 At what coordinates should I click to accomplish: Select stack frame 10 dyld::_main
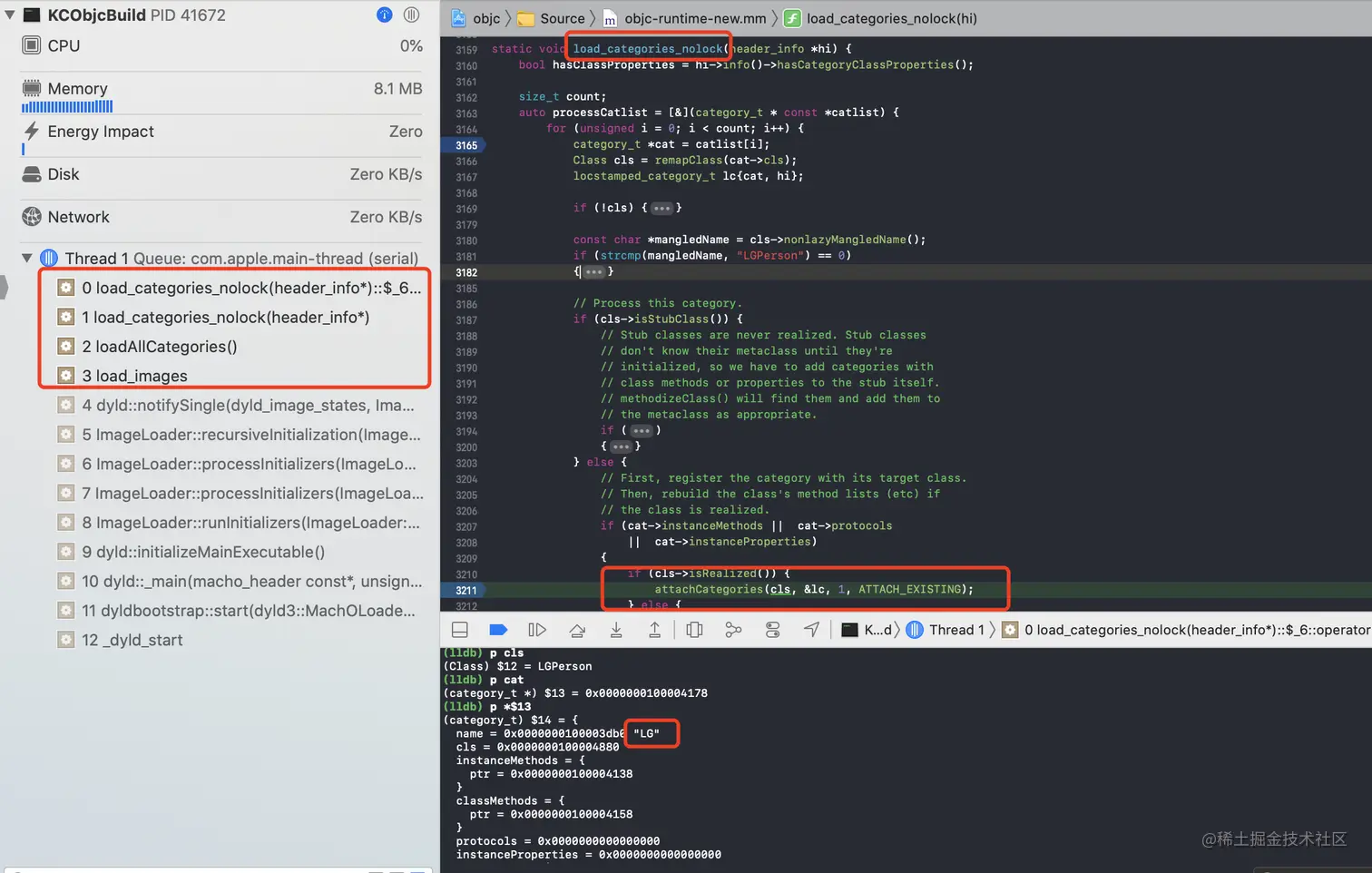[x=240, y=581]
